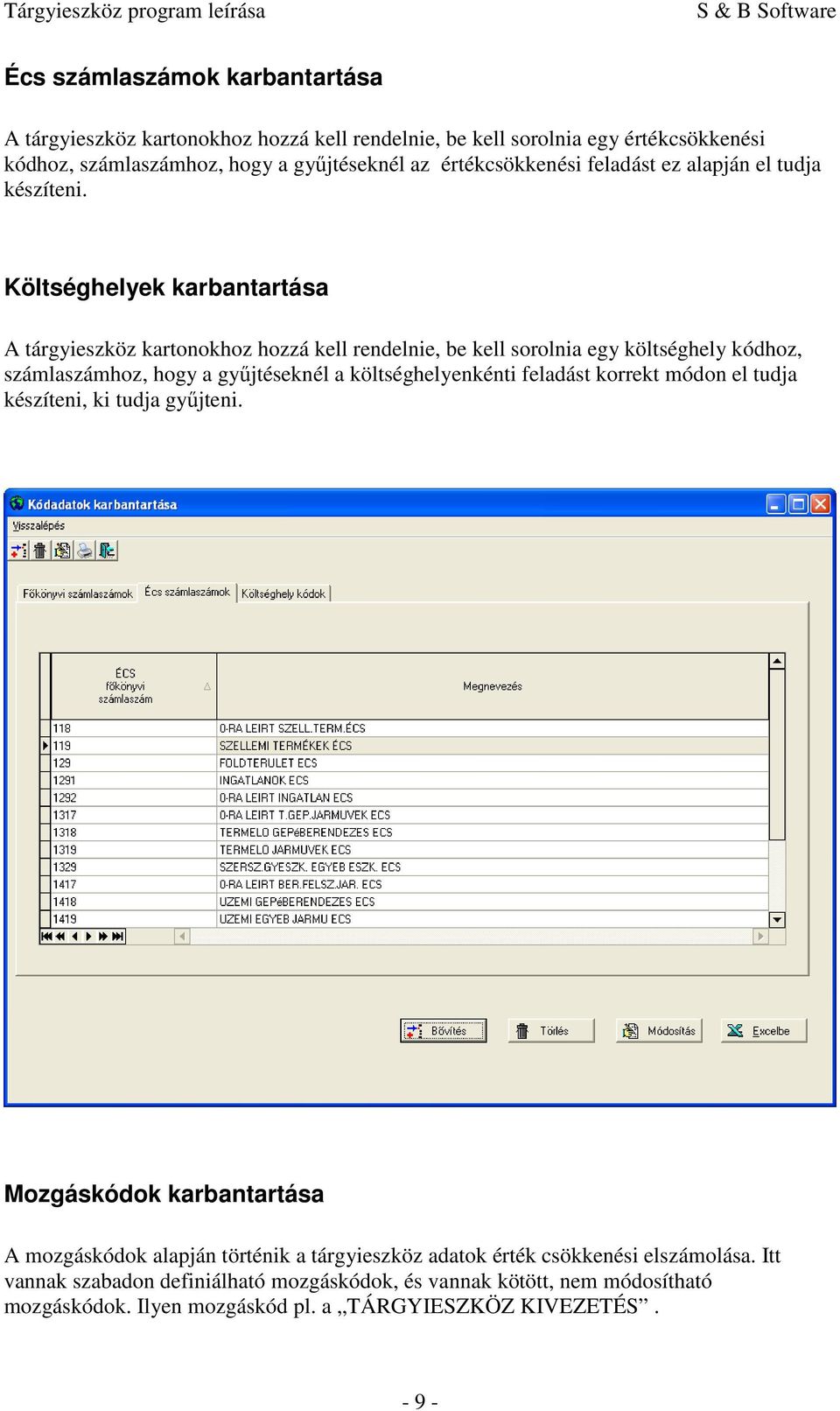Click the SZELLEMI TERMÉKEK ÉCS name cell

point(493,746)
